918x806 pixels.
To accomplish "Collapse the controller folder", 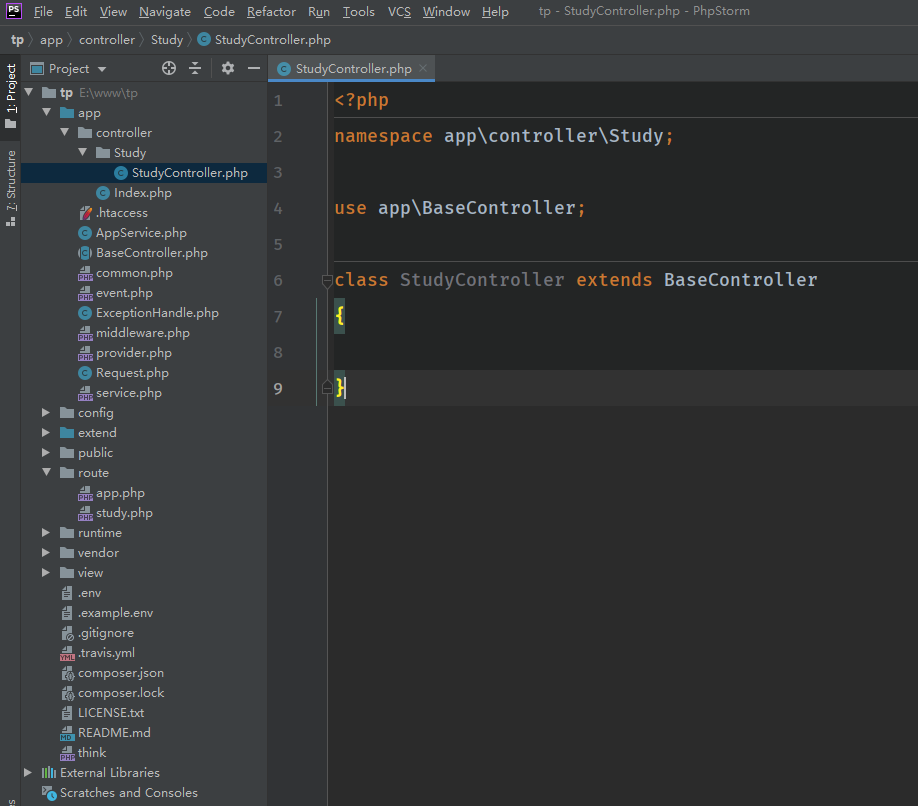I will click(x=65, y=132).
